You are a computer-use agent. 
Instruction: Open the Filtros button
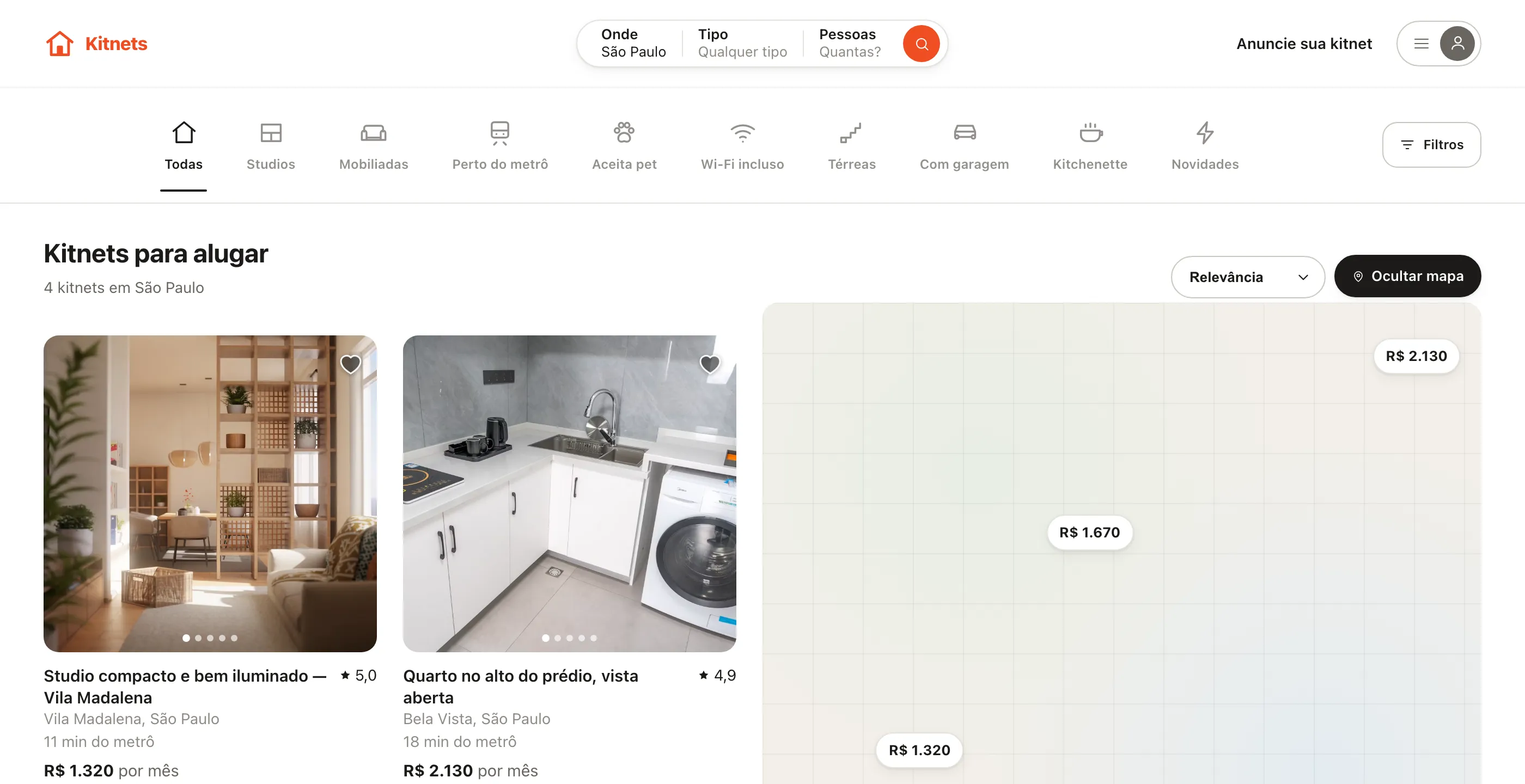coord(1431,144)
